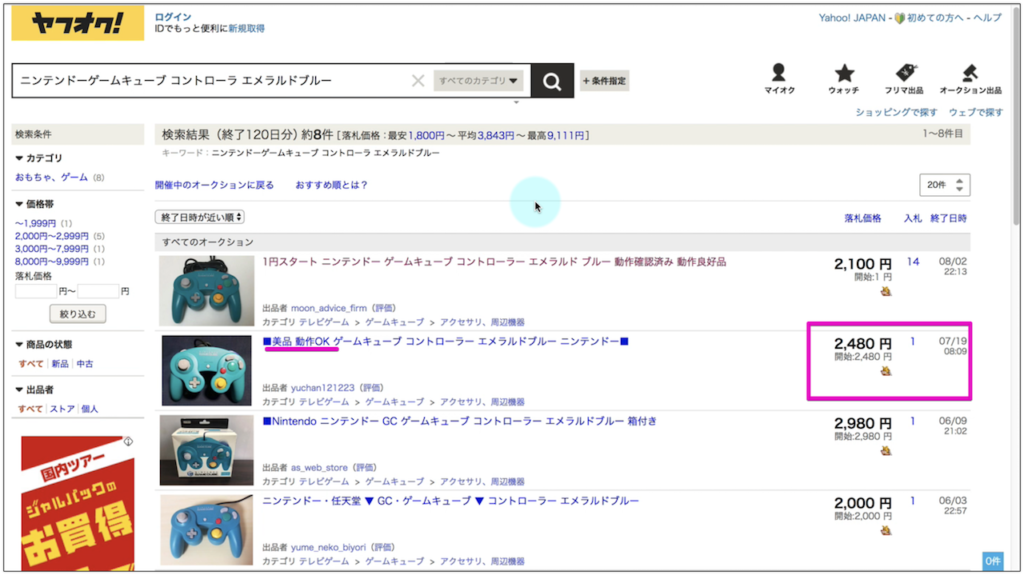Click ウェブで探す link
The width and height of the screenshot is (1024, 575).
pyautogui.click(x=976, y=112)
